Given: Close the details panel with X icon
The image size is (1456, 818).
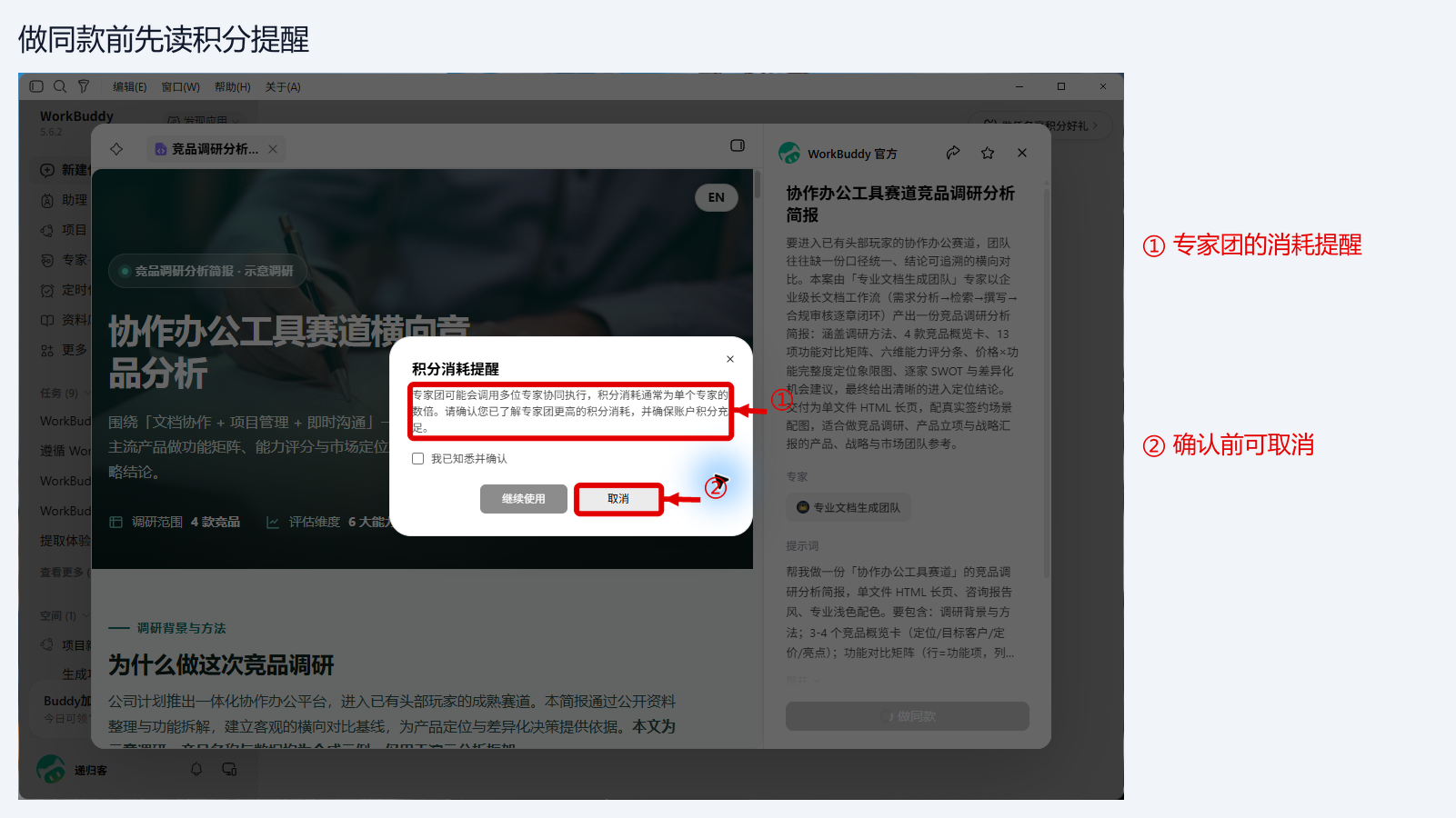Looking at the screenshot, I should click(x=1022, y=153).
